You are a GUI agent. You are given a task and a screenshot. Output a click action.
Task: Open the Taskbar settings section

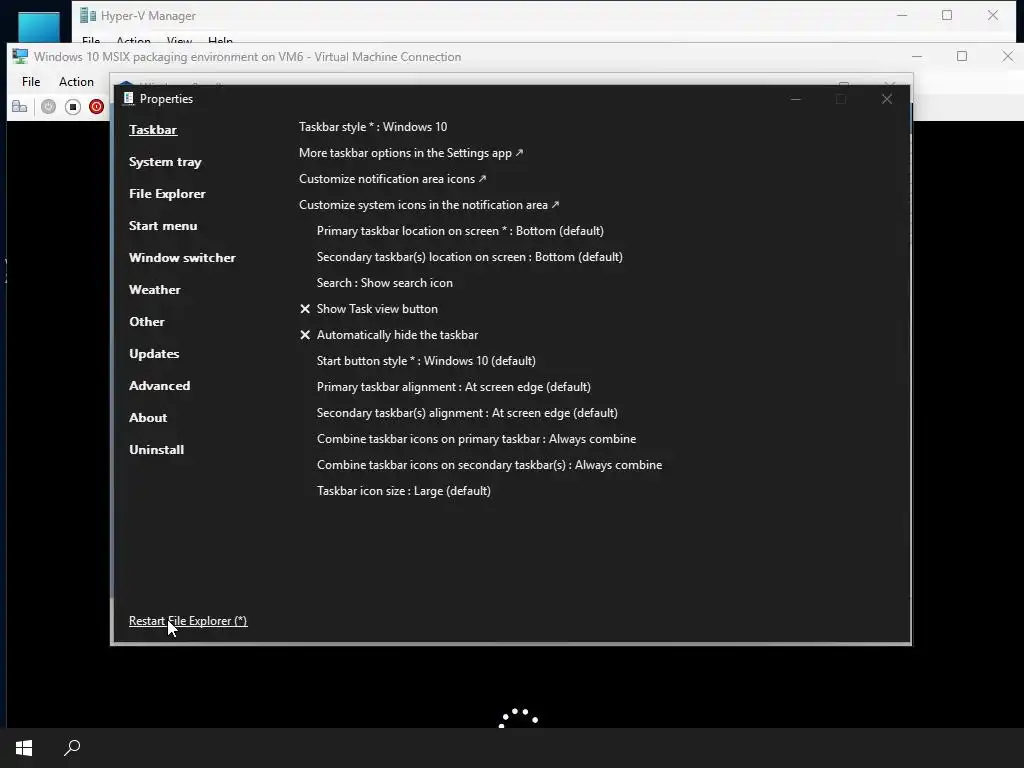(x=153, y=129)
